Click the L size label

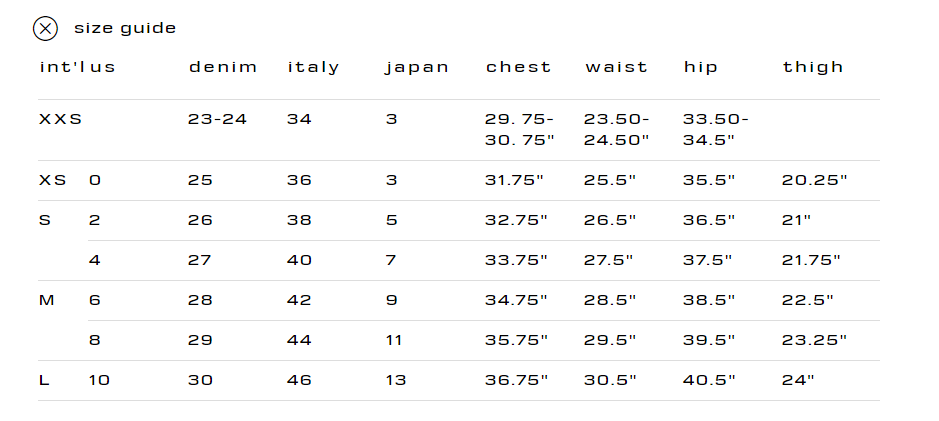coord(44,381)
